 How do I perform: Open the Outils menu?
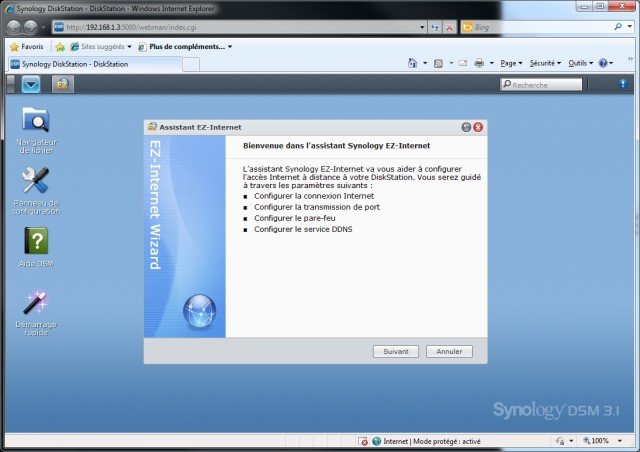(x=580, y=63)
